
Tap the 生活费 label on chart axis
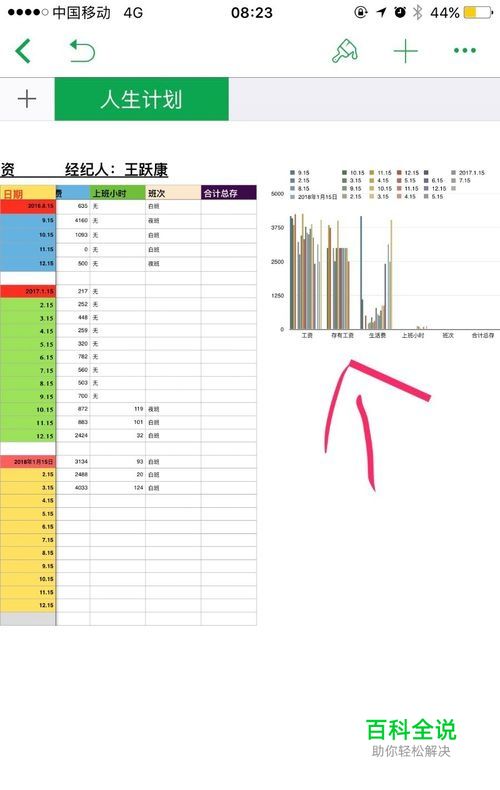(x=377, y=336)
